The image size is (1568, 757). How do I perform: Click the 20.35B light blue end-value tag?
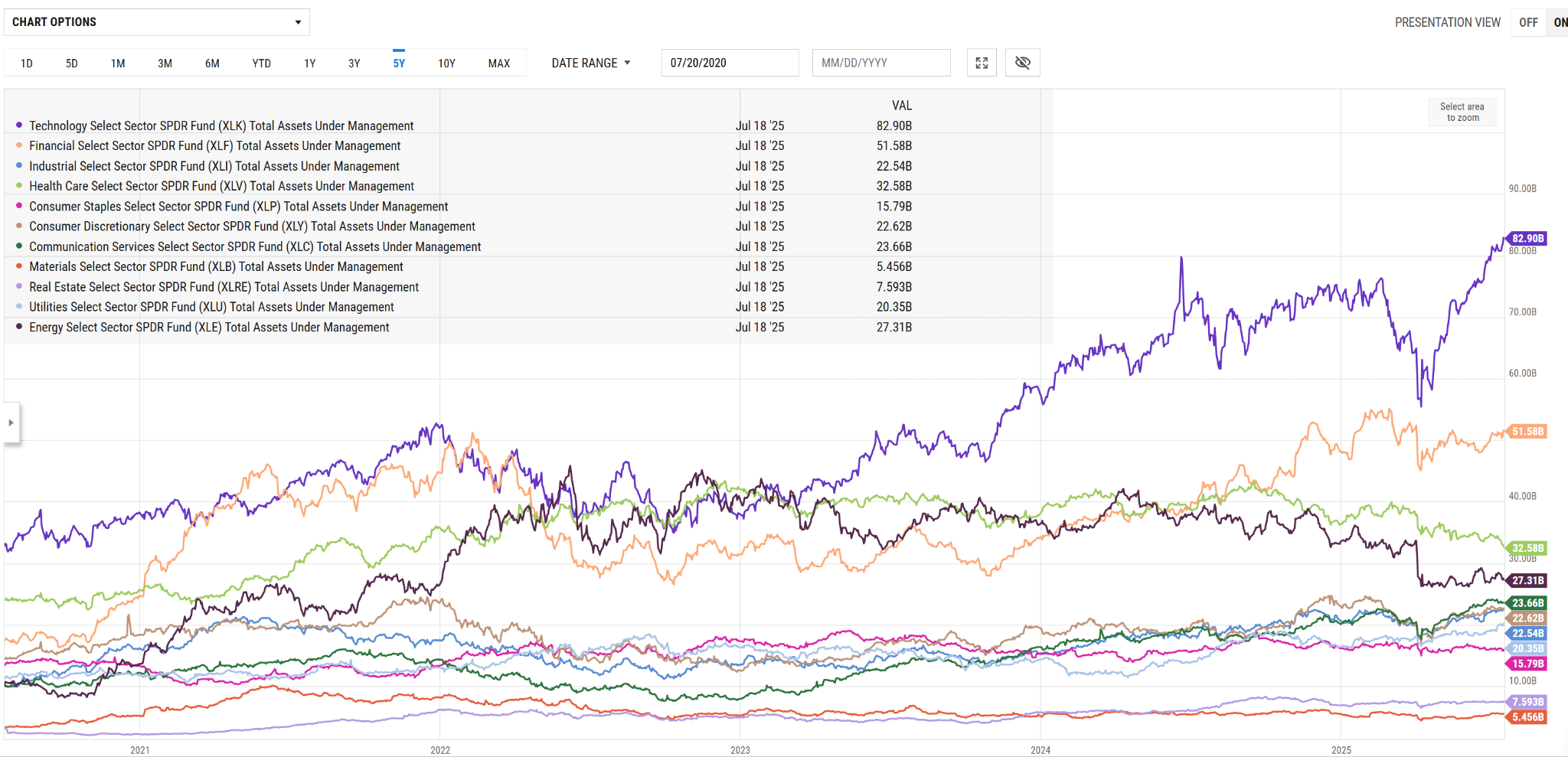pyautogui.click(x=1526, y=649)
